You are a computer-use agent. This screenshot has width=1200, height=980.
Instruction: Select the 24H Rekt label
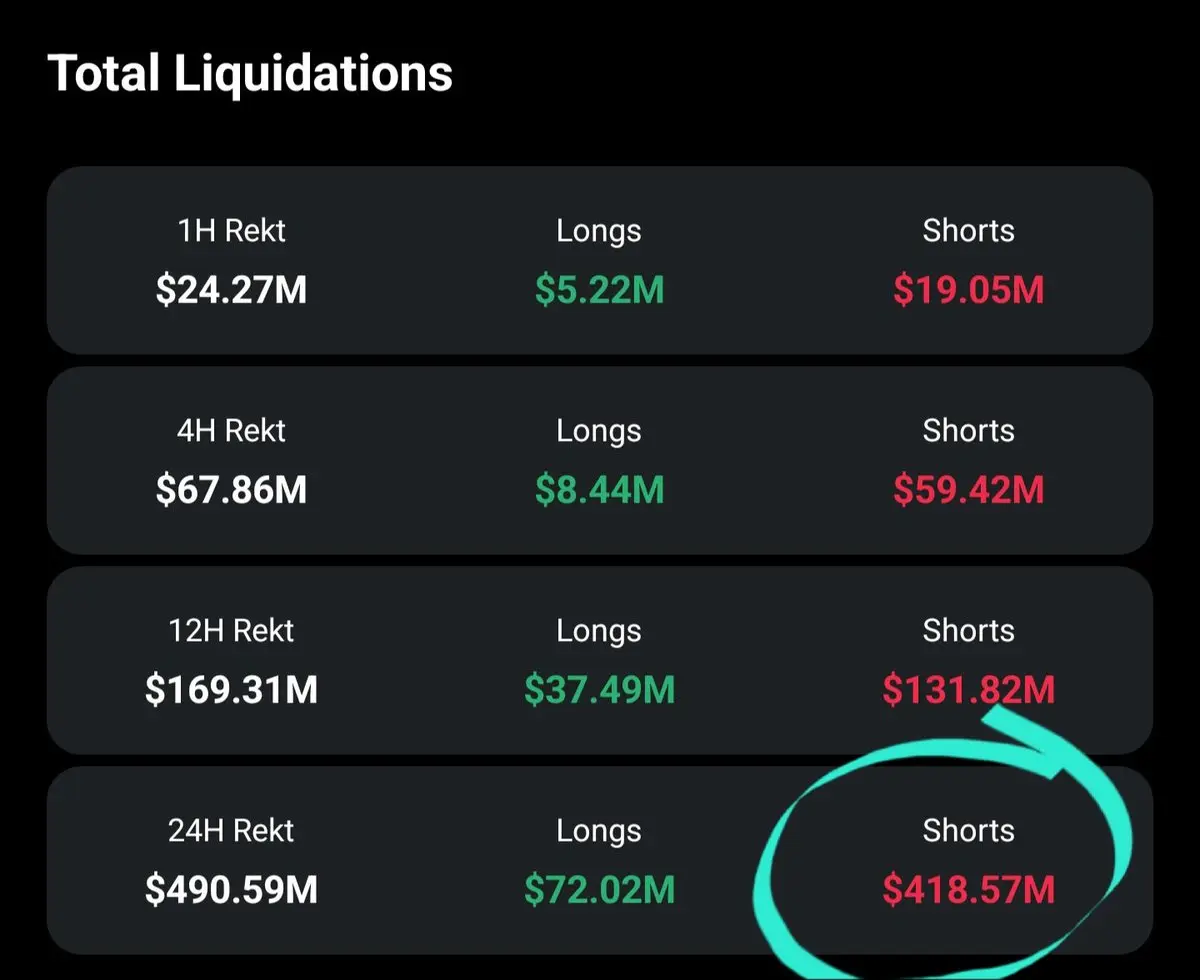(x=231, y=831)
